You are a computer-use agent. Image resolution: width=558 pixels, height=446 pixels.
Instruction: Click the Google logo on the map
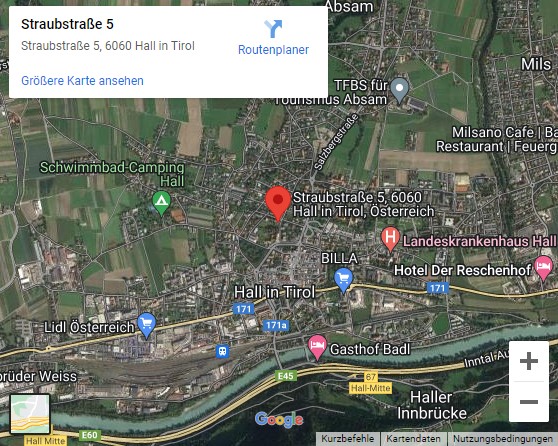click(x=279, y=420)
